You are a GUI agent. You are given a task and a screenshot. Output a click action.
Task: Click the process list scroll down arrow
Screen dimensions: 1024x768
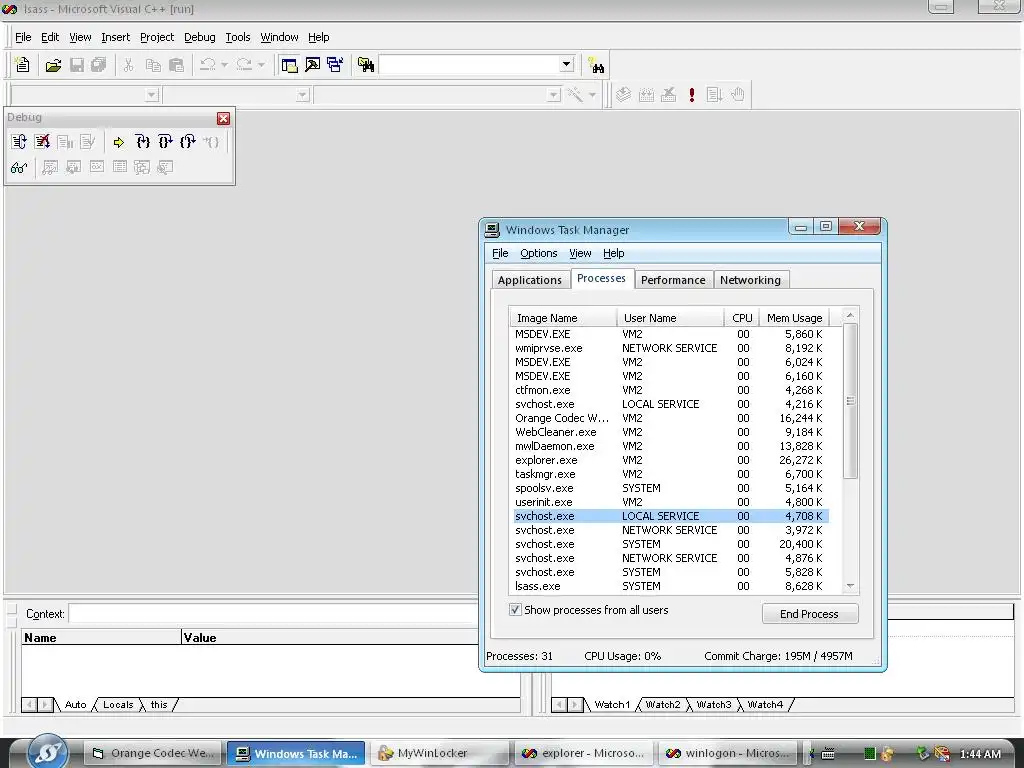(850, 586)
